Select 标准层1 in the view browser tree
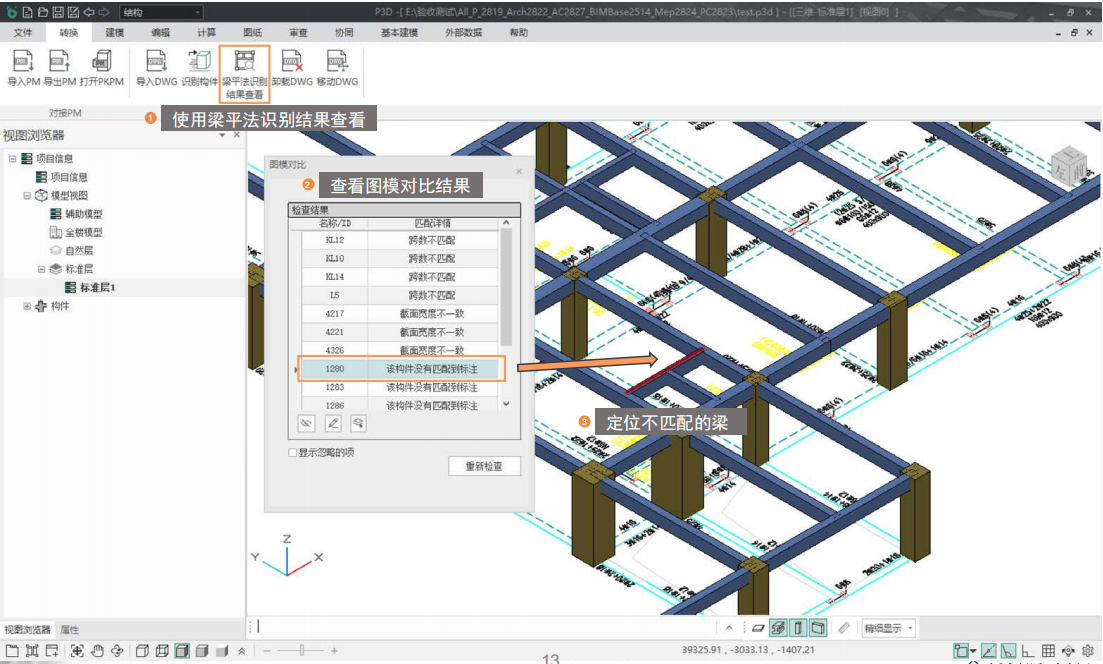The height and width of the screenshot is (664, 1103). [98, 288]
